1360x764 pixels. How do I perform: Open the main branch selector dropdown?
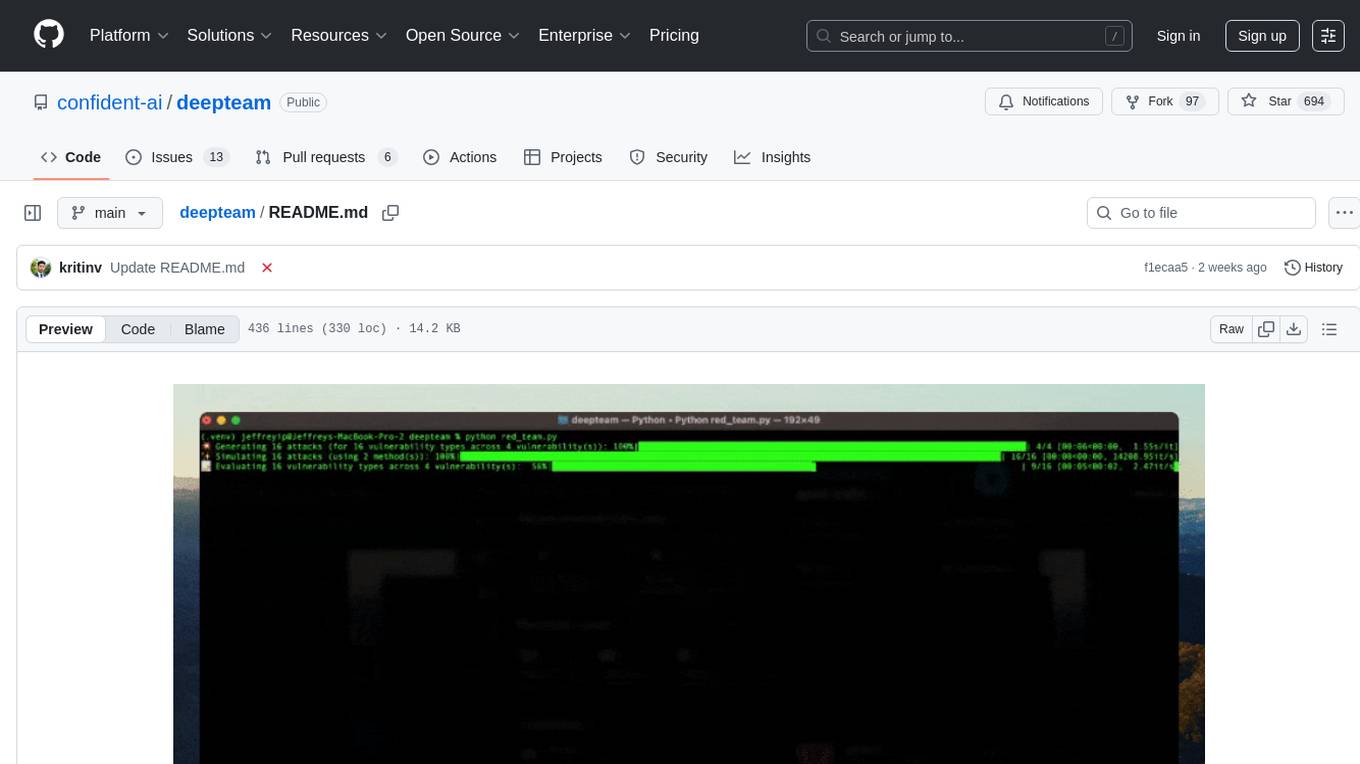tap(110, 213)
